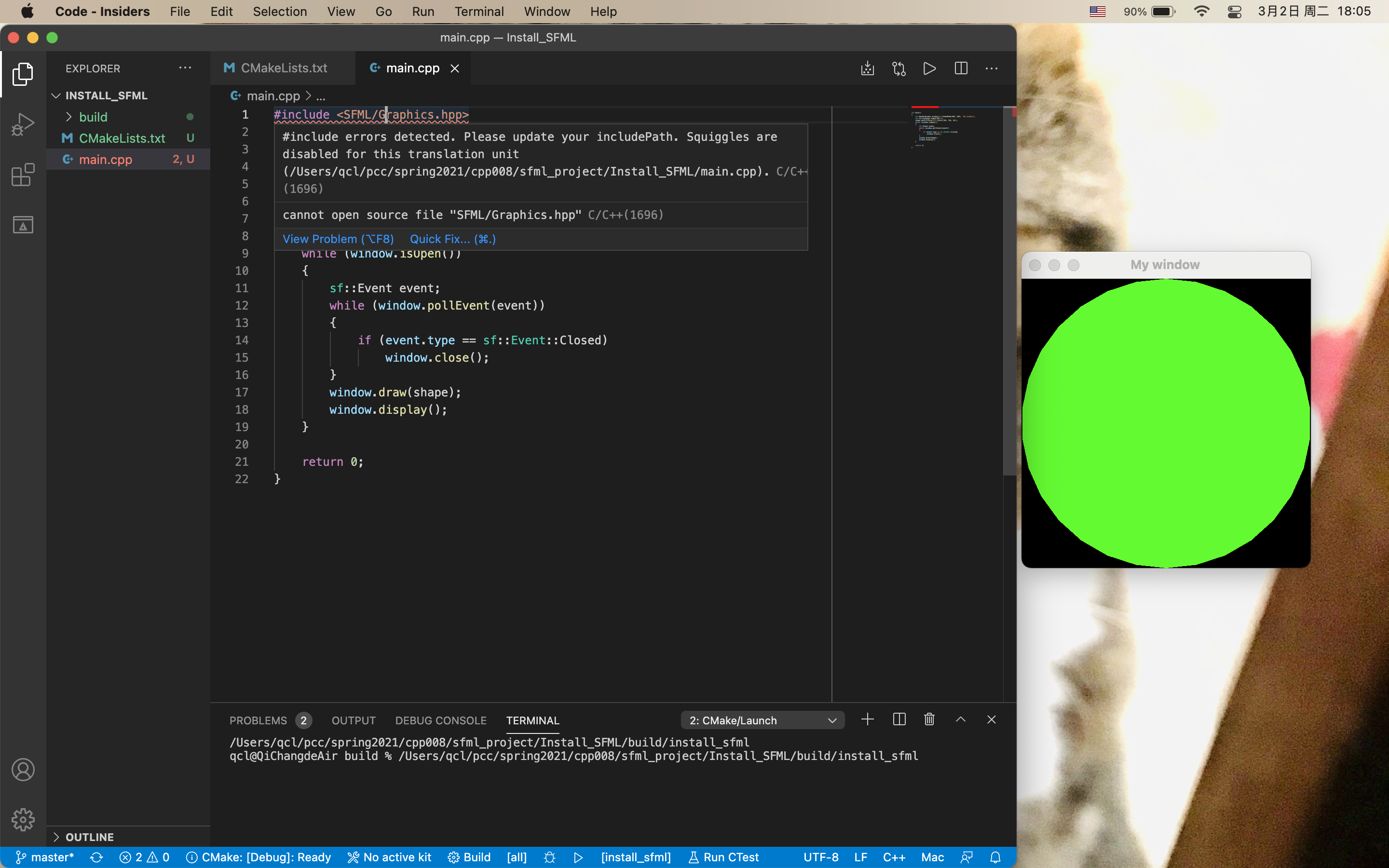1389x868 pixels.
Task: Launch target via status bar play icon
Action: [578, 857]
